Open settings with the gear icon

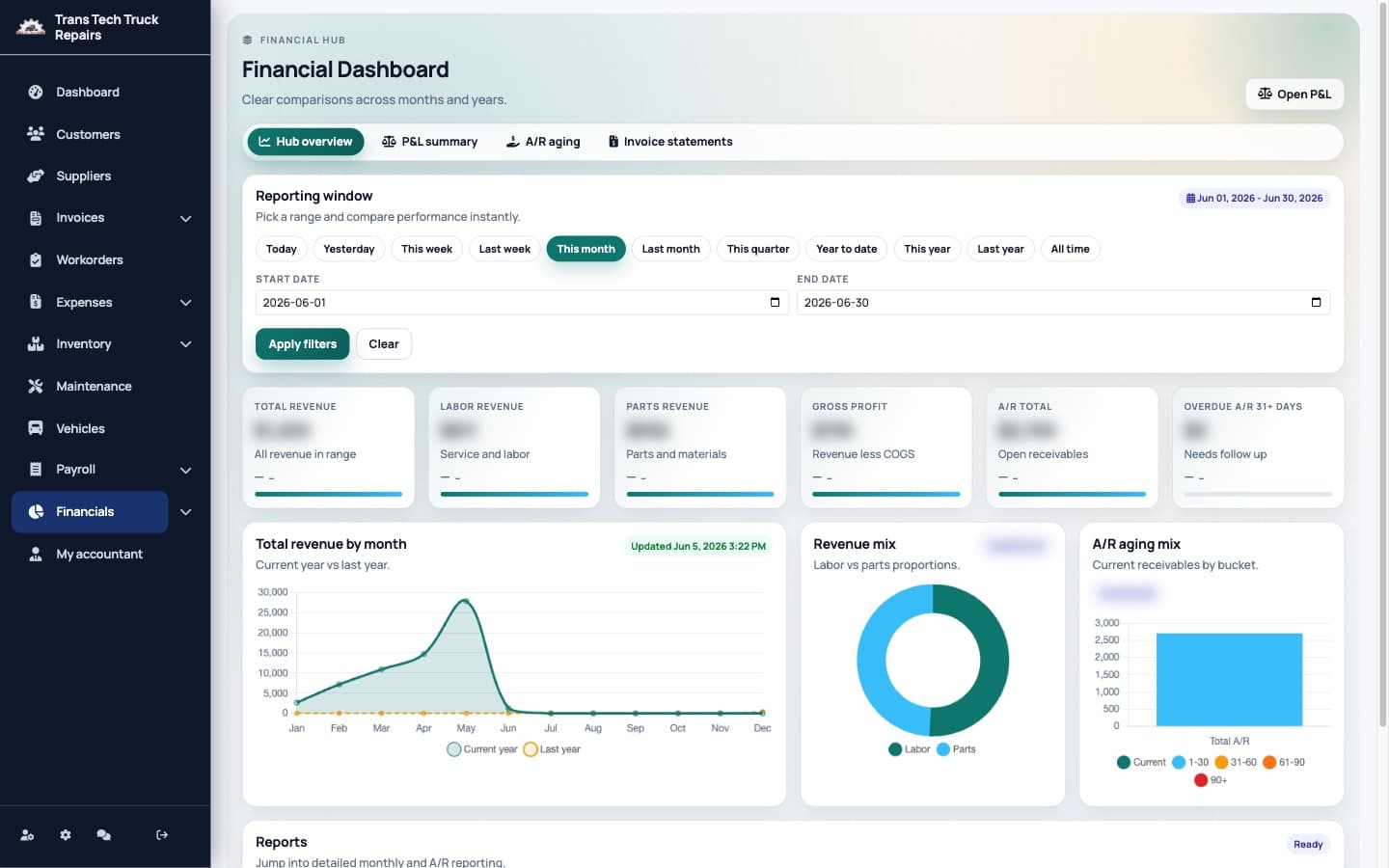coord(66,835)
